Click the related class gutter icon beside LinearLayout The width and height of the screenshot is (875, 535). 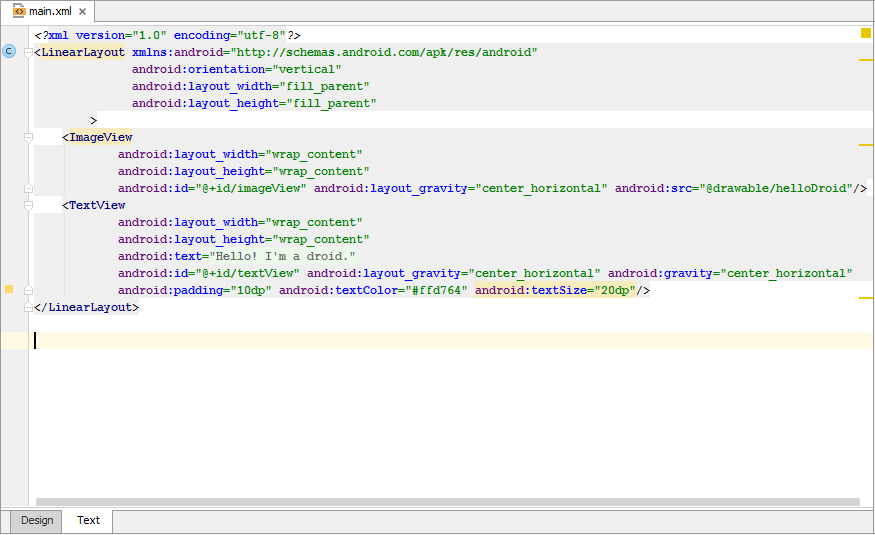(x=9, y=51)
